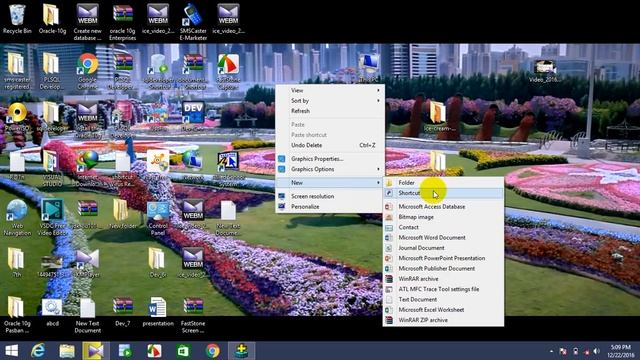Select the Dev_7 archive icon

pyautogui.click(x=122, y=312)
